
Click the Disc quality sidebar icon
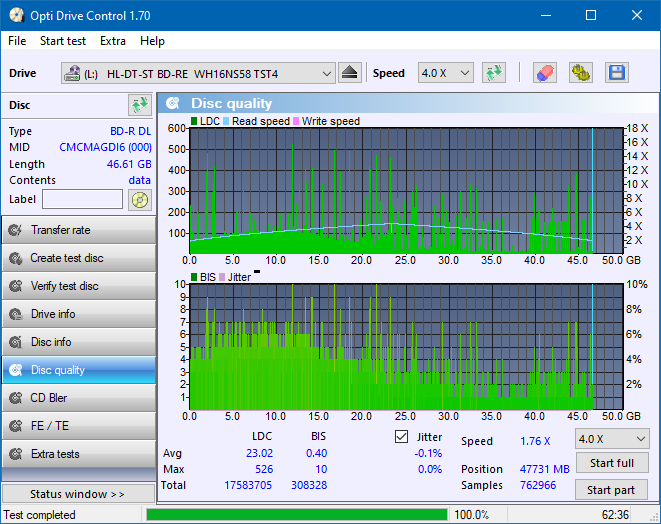(x=16, y=370)
